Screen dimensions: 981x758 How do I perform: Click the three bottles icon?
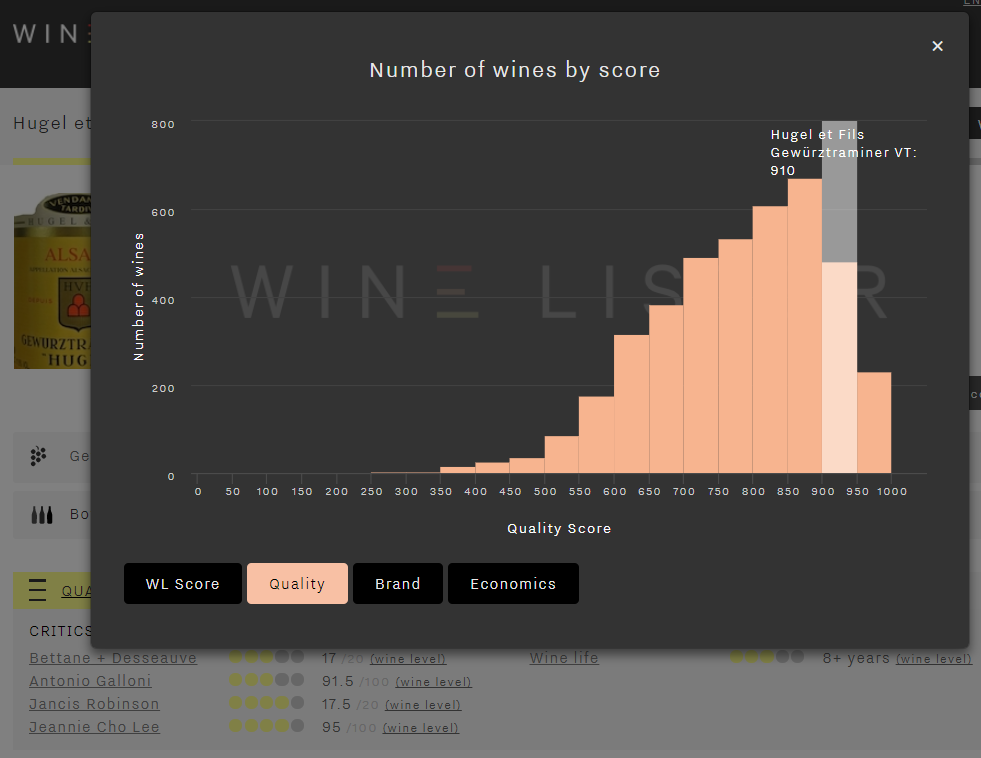click(x=42, y=515)
